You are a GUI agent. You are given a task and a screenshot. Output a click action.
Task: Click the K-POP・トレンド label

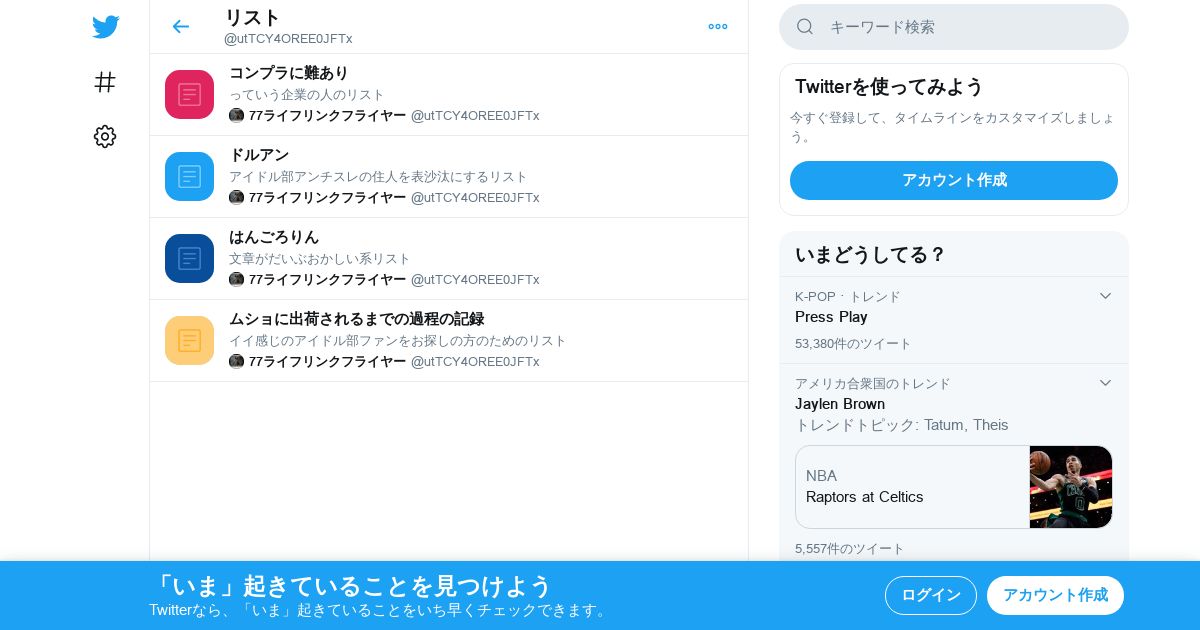(x=847, y=297)
